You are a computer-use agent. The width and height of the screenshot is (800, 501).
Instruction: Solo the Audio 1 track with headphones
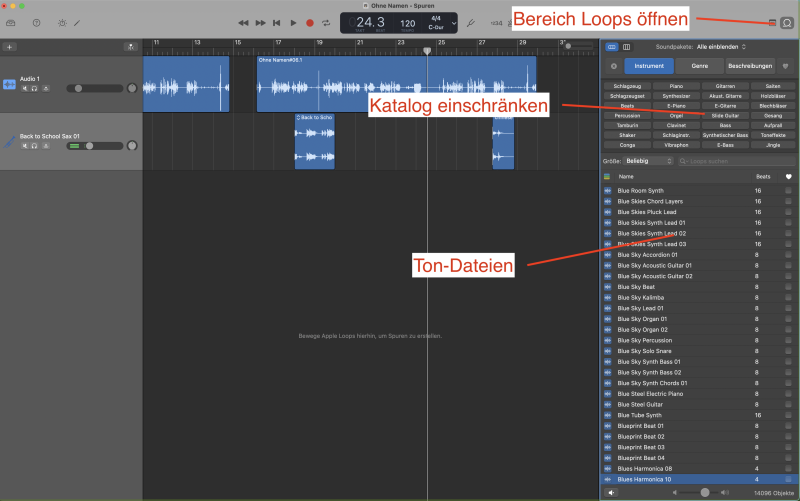click(34, 88)
